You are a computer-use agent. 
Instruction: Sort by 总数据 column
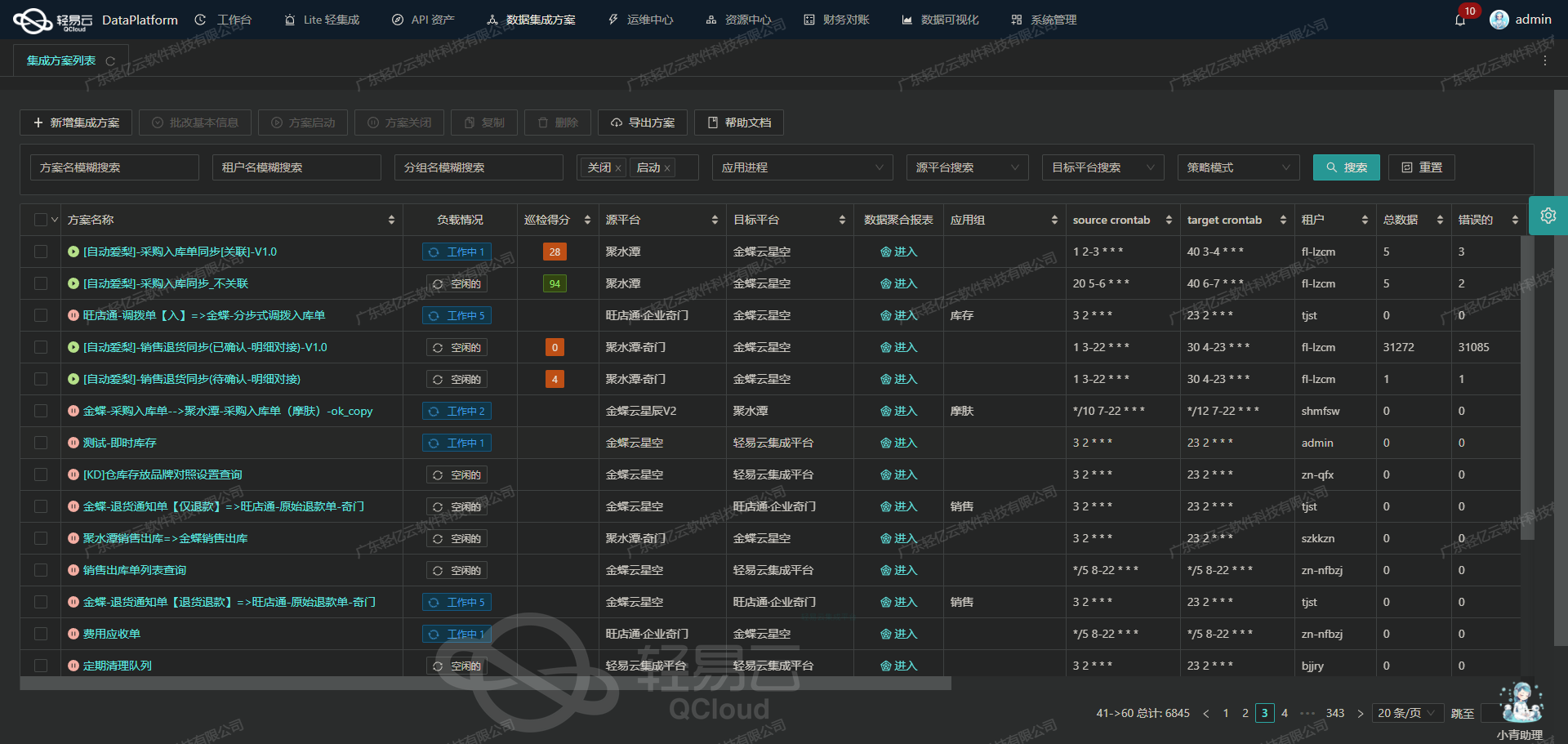pyautogui.click(x=1440, y=221)
